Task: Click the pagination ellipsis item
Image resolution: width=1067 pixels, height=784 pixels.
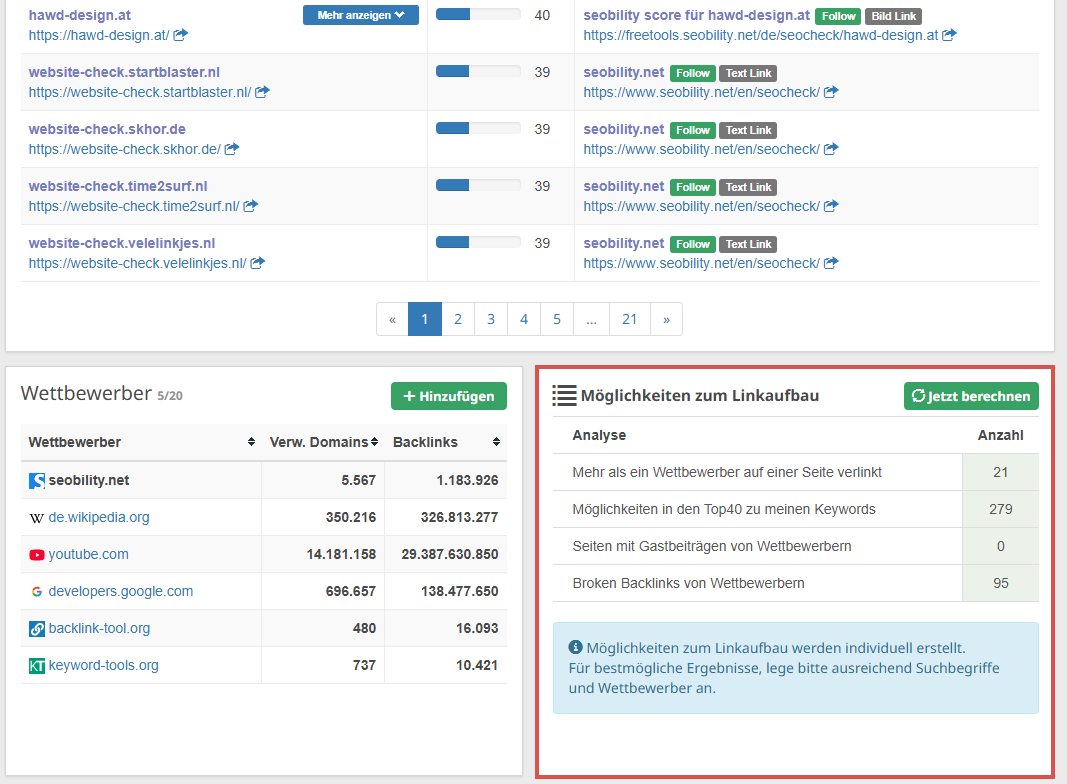Action: (x=591, y=319)
